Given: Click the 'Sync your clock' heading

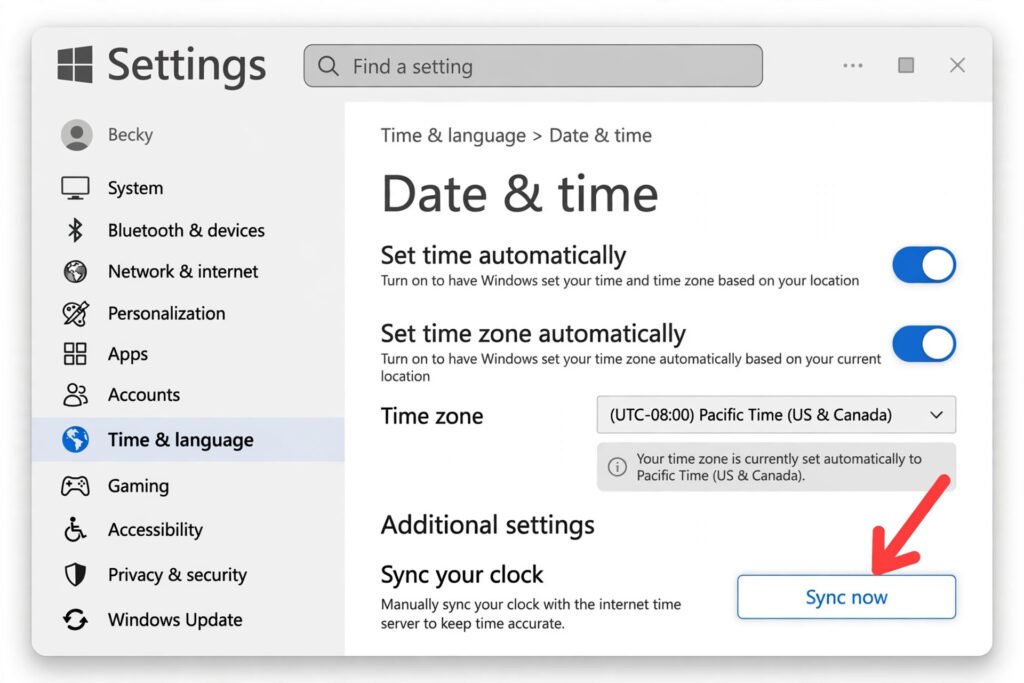Looking at the screenshot, I should pyautogui.click(x=462, y=575).
